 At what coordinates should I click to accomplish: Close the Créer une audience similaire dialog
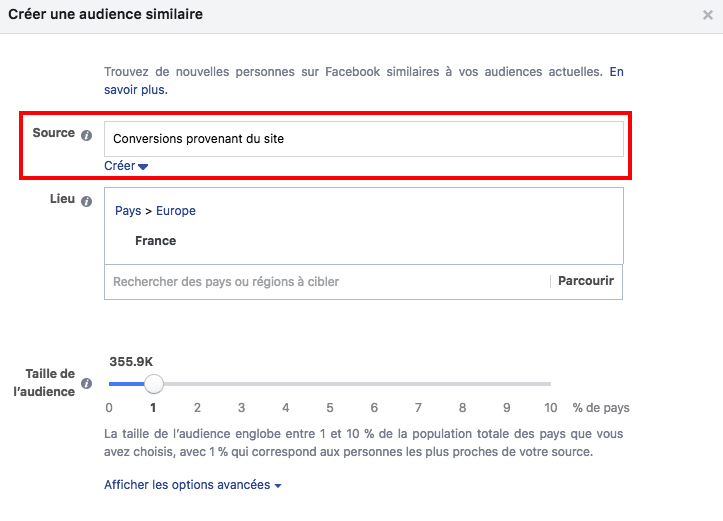[x=708, y=16]
